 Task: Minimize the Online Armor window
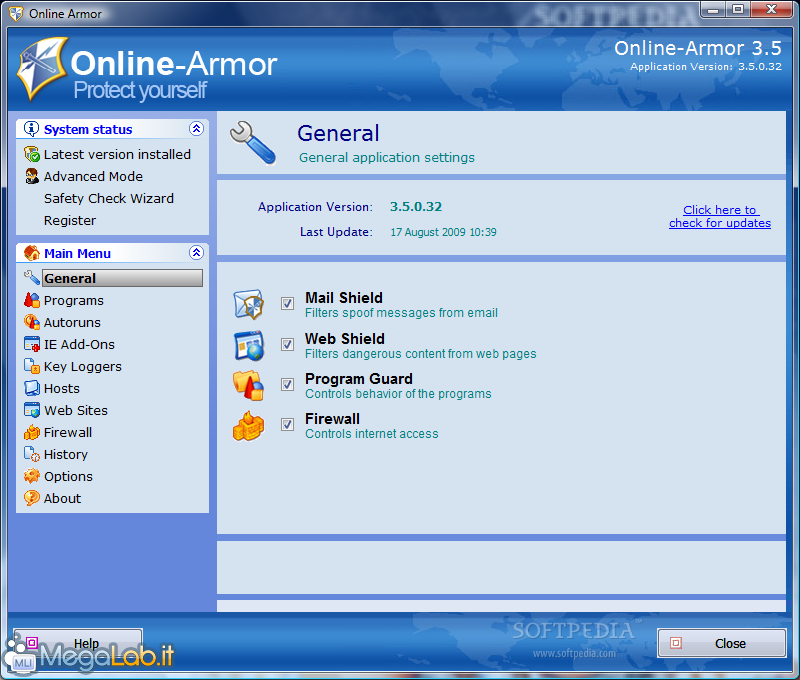pyautogui.click(x=713, y=9)
